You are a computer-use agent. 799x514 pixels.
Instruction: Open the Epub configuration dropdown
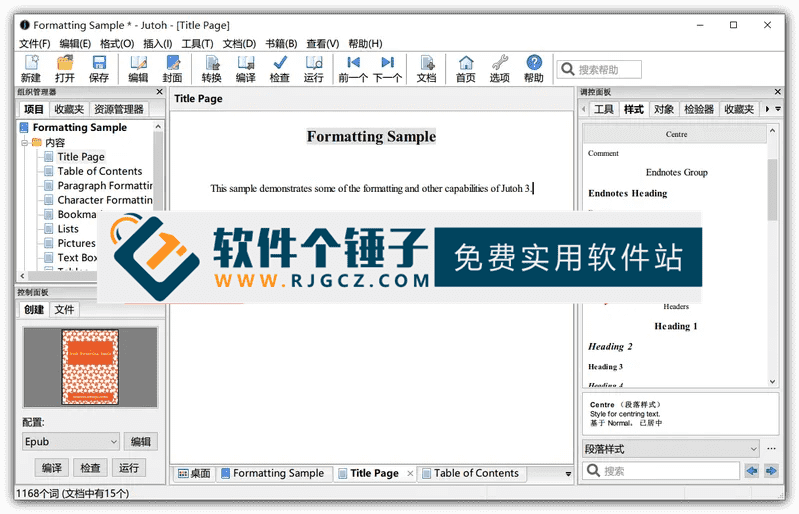[x=70, y=442]
